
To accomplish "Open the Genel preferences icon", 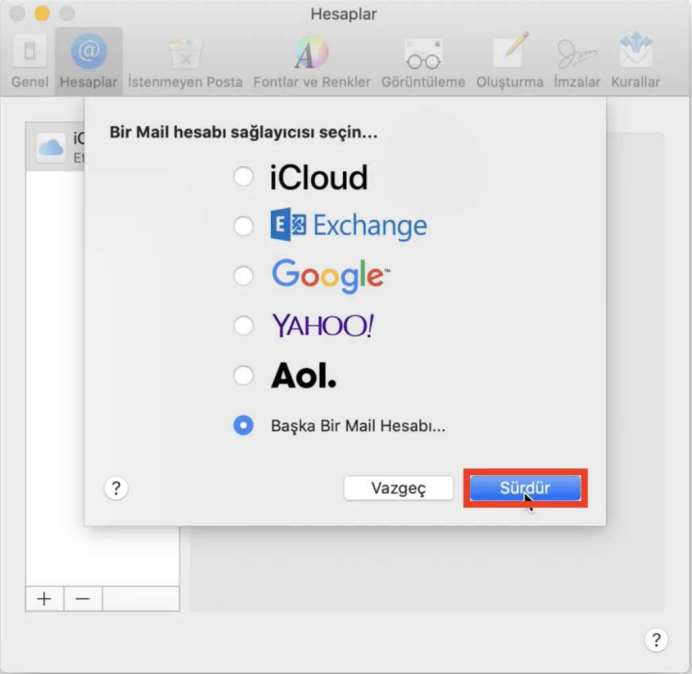I will click(30, 51).
